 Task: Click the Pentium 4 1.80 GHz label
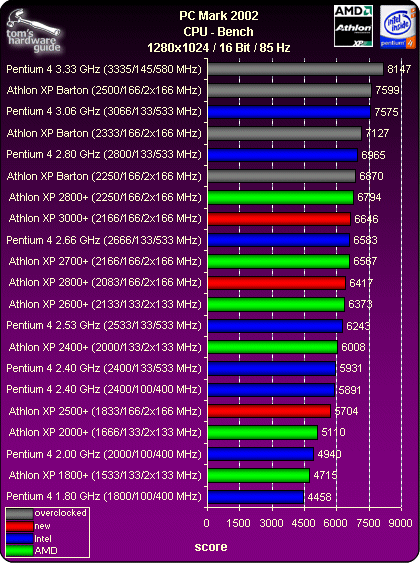(x=104, y=496)
